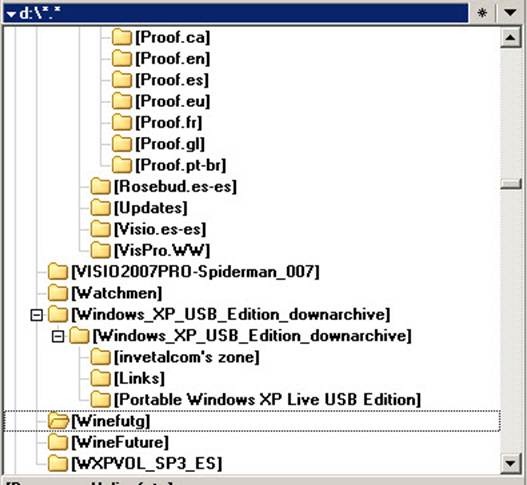
Task: Select the [Rosebud.es-es] folder name
Action: pos(175,187)
